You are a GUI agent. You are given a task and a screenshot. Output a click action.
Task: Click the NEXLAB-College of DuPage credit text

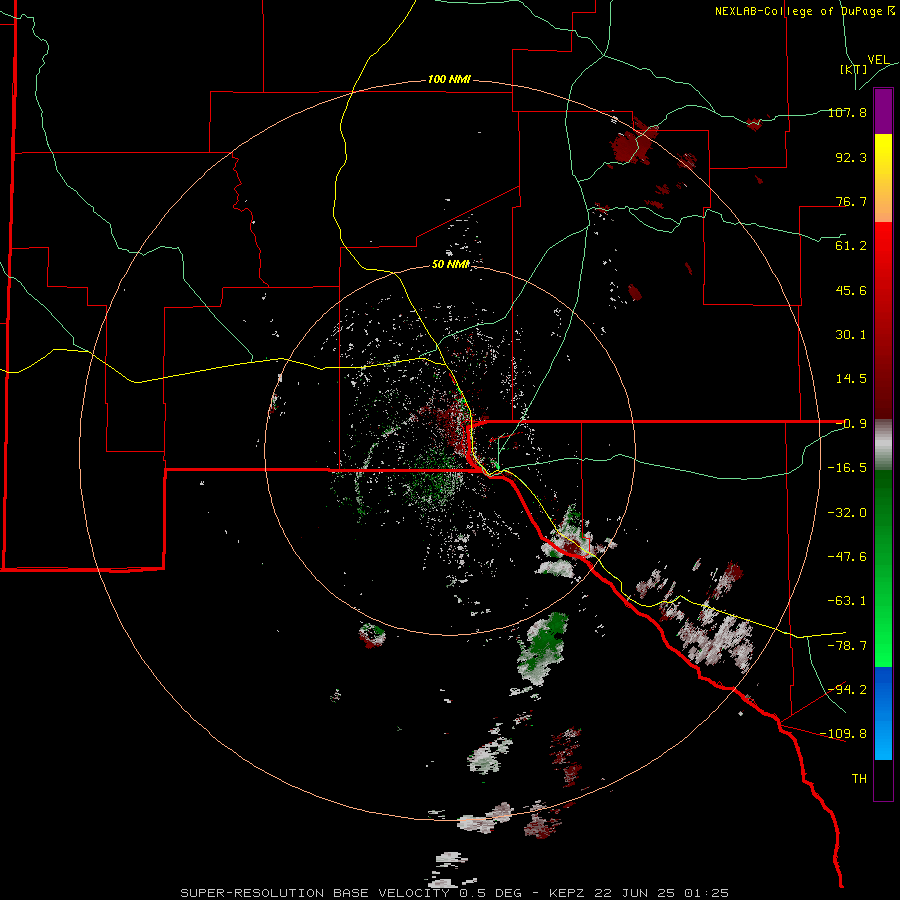tap(804, 11)
